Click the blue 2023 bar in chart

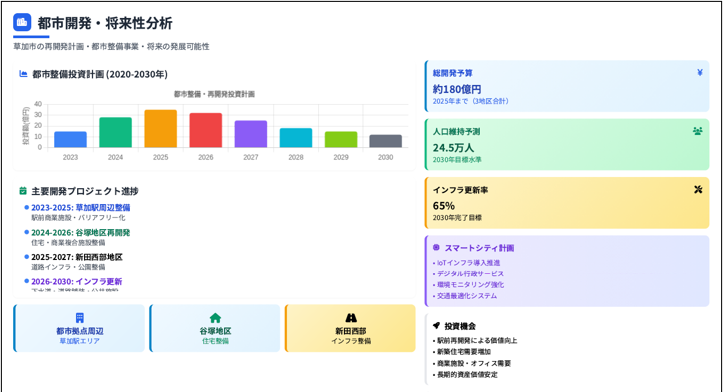70,140
